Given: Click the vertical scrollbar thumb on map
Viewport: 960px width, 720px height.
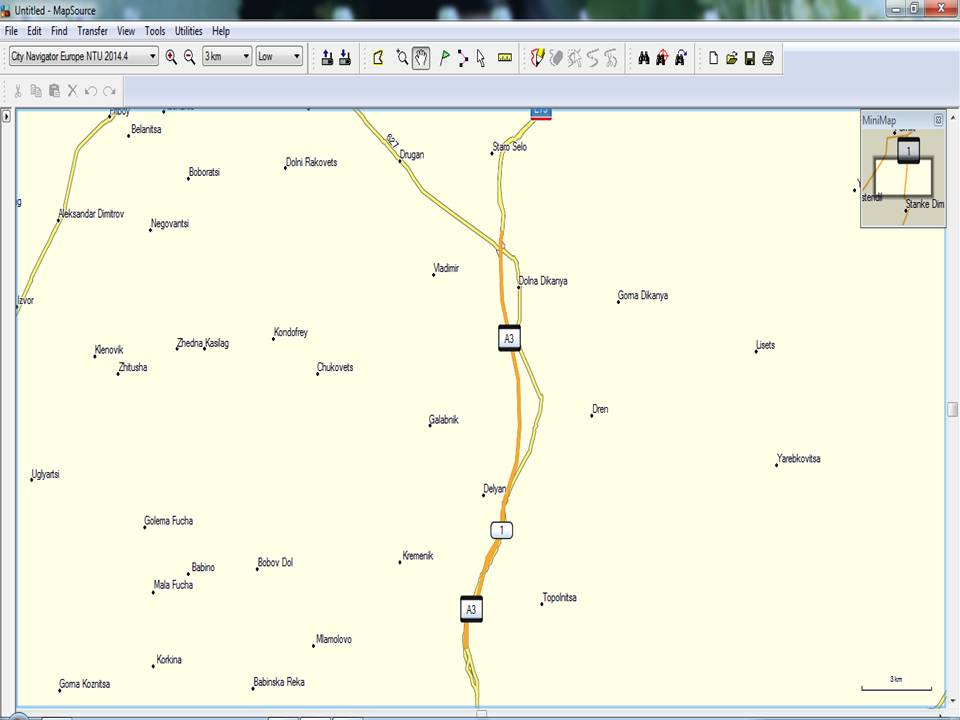Looking at the screenshot, I should point(953,409).
